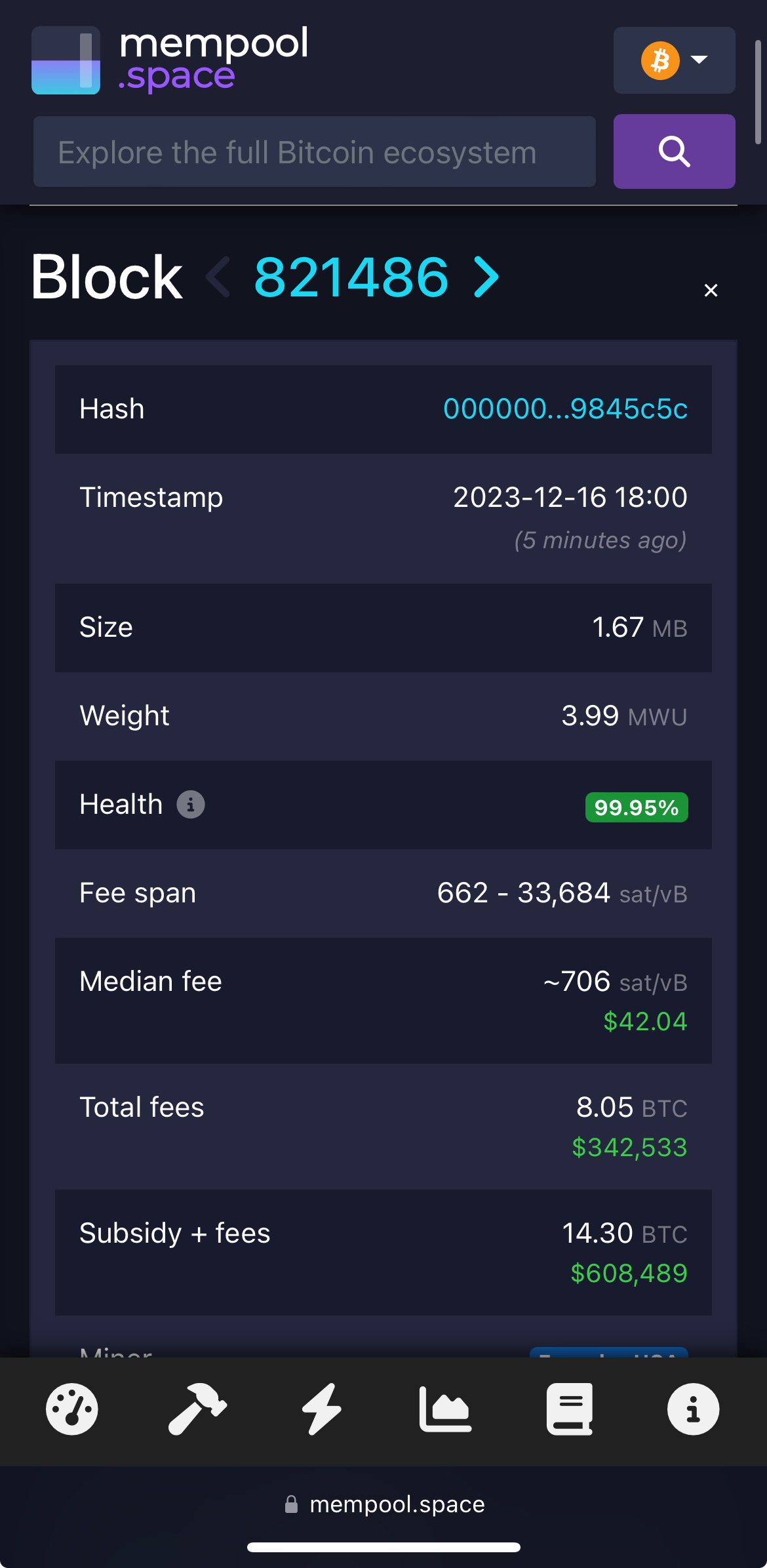Close the block details view
The image size is (767, 1568).
click(x=711, y=291)
